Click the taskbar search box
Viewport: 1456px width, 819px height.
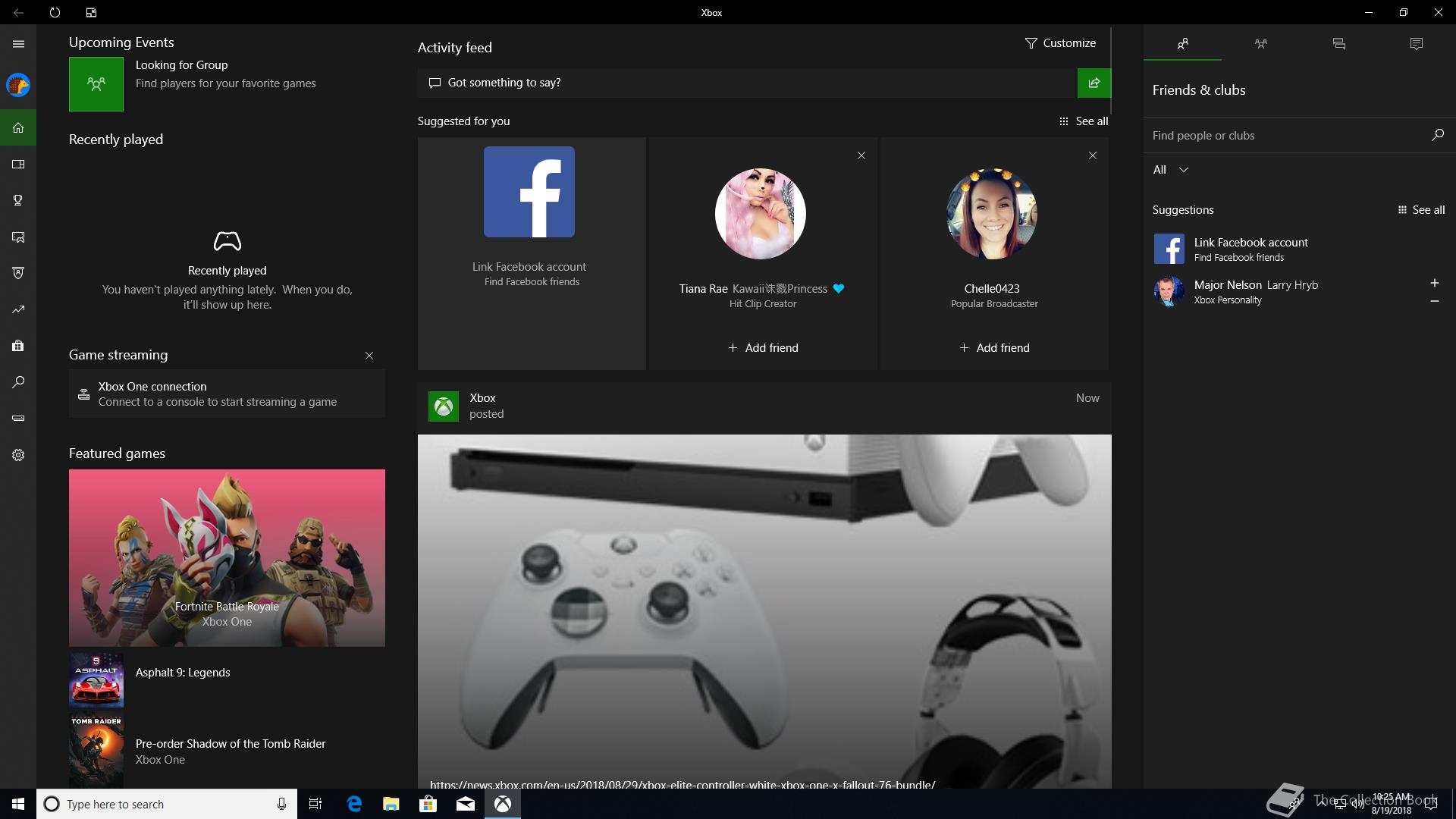click(165, 804)
